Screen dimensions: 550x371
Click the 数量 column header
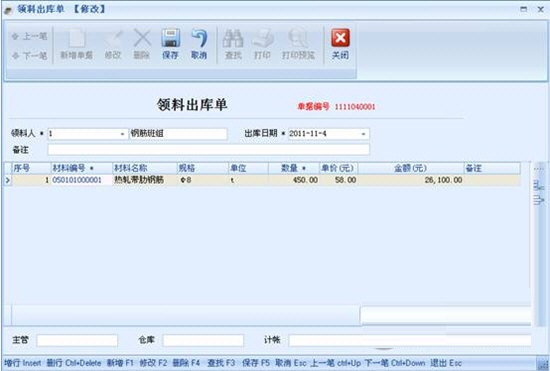pyautogui.click(x=294, y=168)
